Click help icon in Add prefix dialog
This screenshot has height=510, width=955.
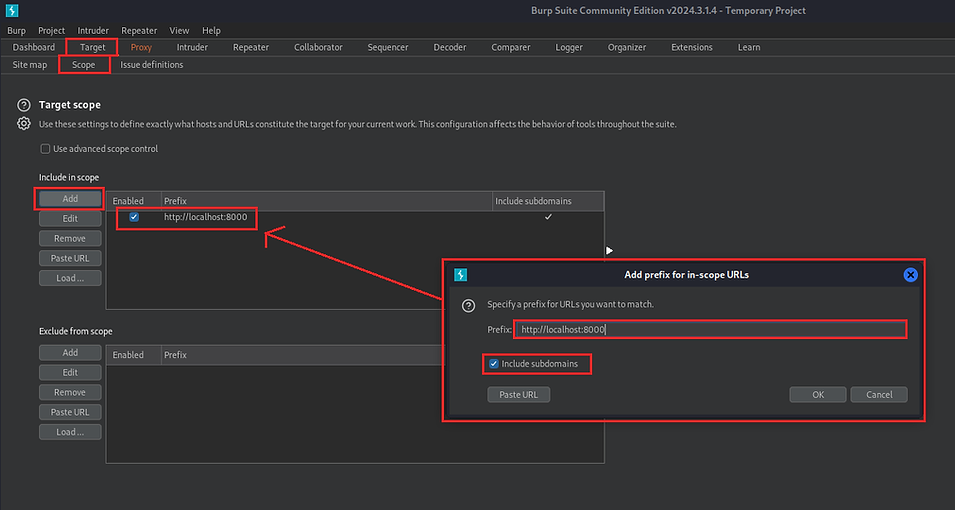tap(468, 306)
